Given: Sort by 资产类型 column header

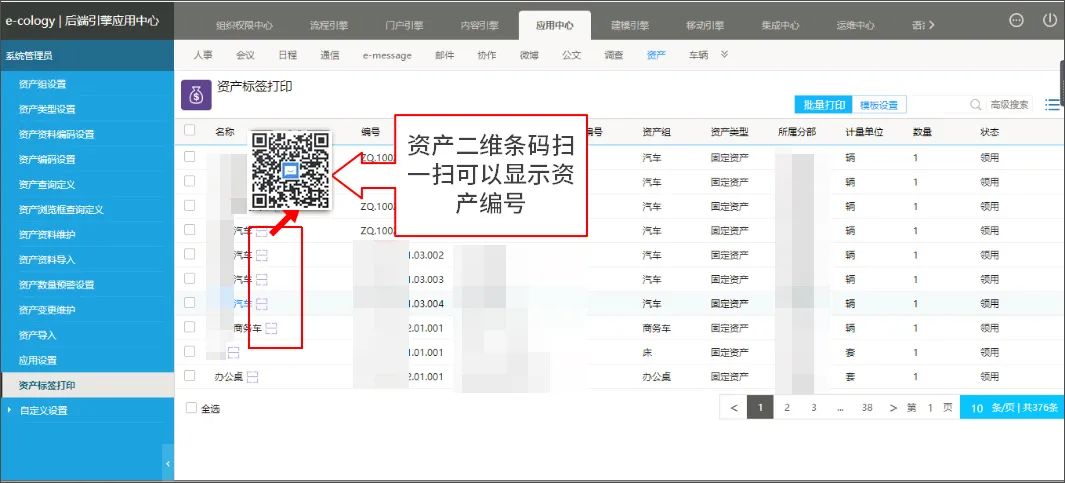Looking at the screenshot, I should 729,132.
